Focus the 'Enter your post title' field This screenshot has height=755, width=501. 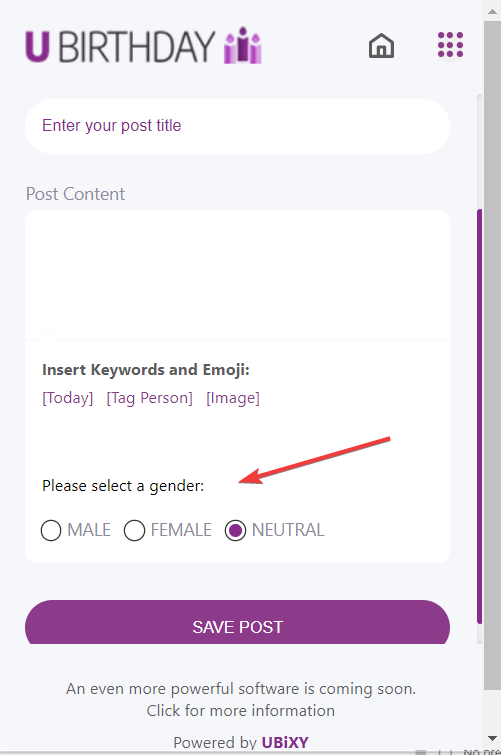(237, 126)
